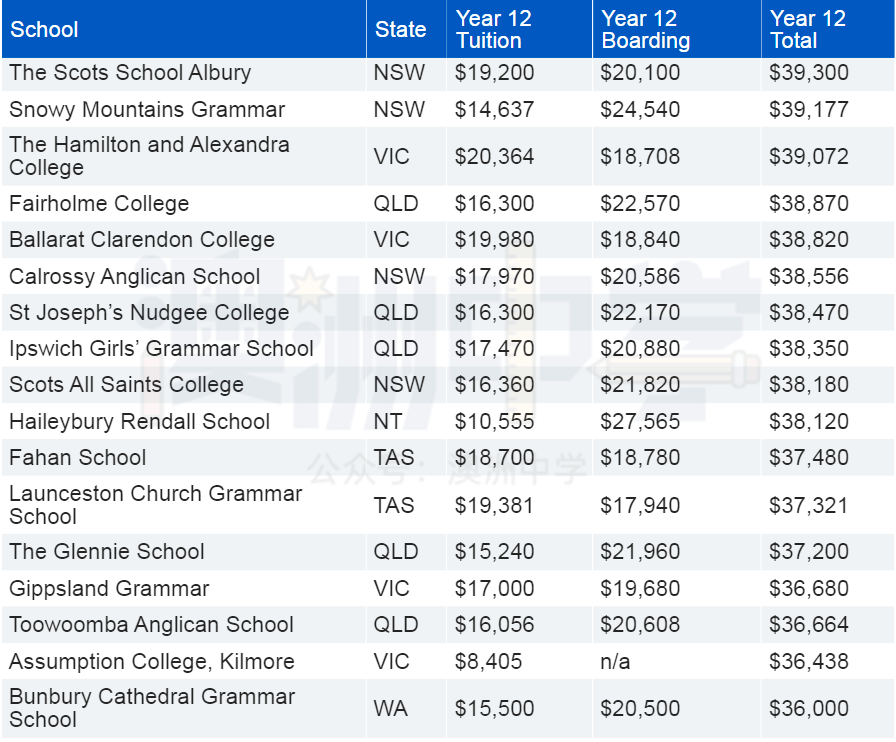This screenshot has height=742, width=896.
Task: Click the School column header
Action: [44, 30]
